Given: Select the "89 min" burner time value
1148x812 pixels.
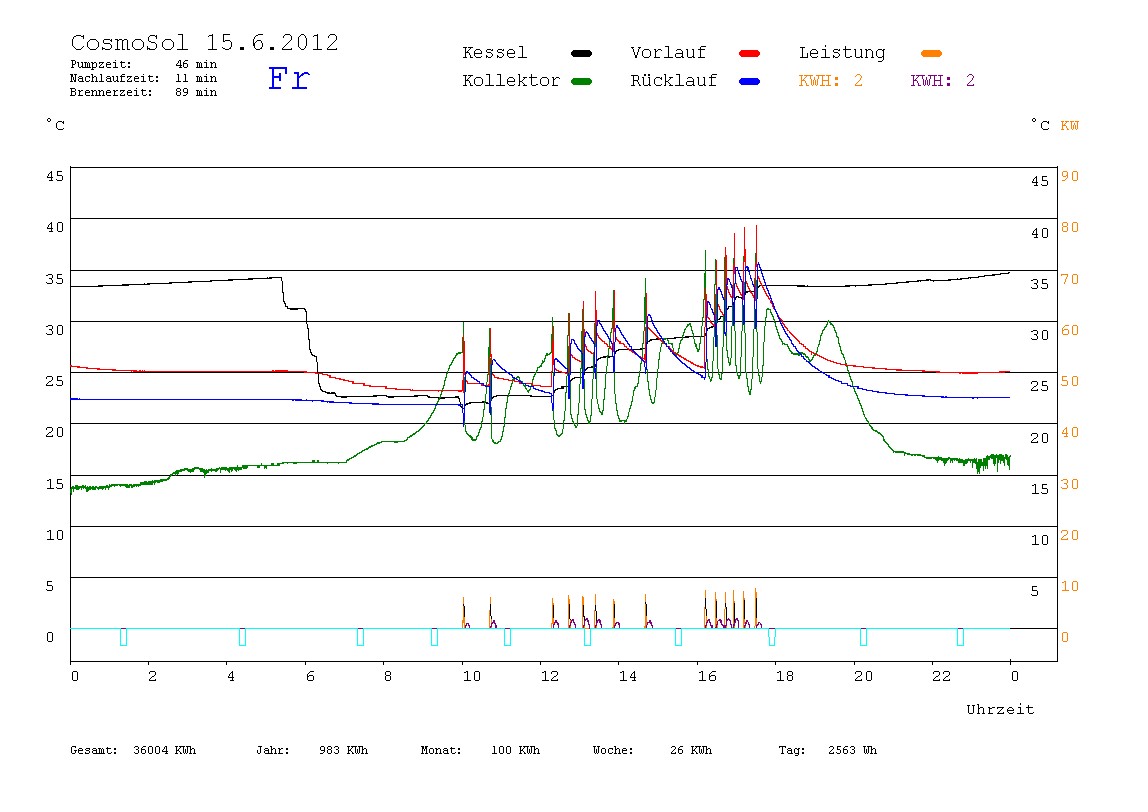Looking at the screenshot, I should tap(196, 92).
